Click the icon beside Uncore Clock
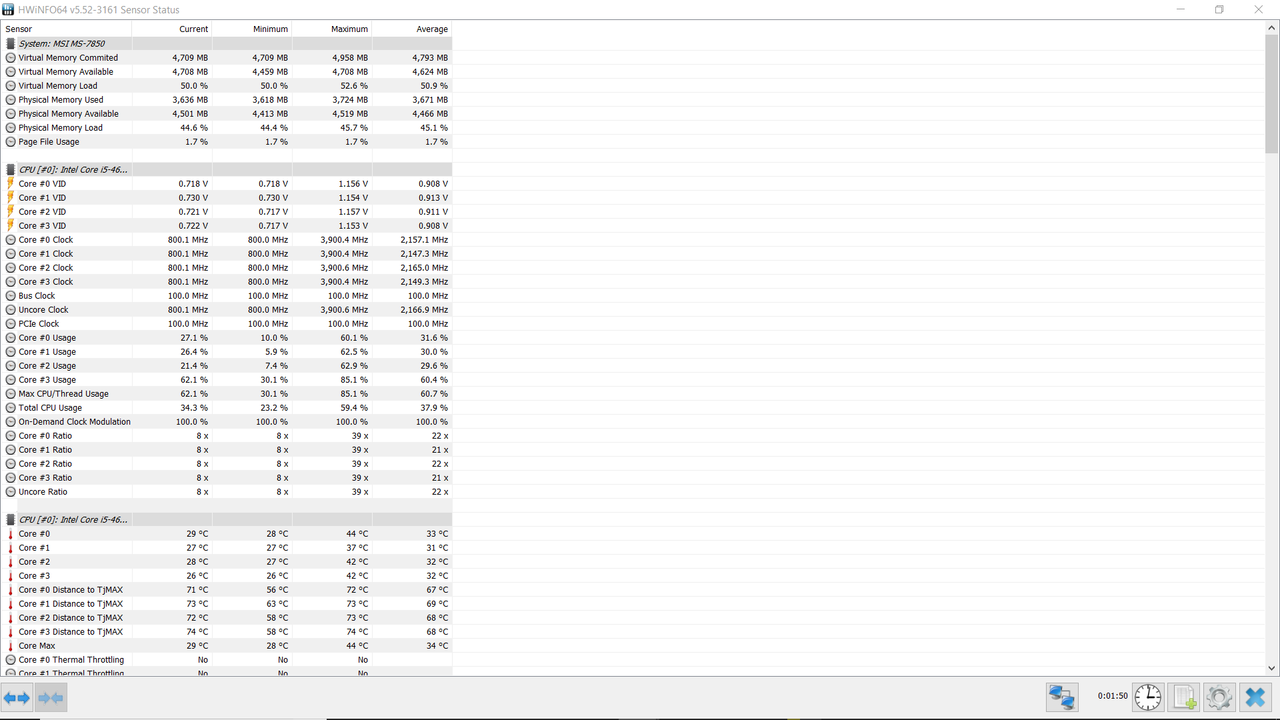This screenshot has height=720, width=1280. [10, 310]
